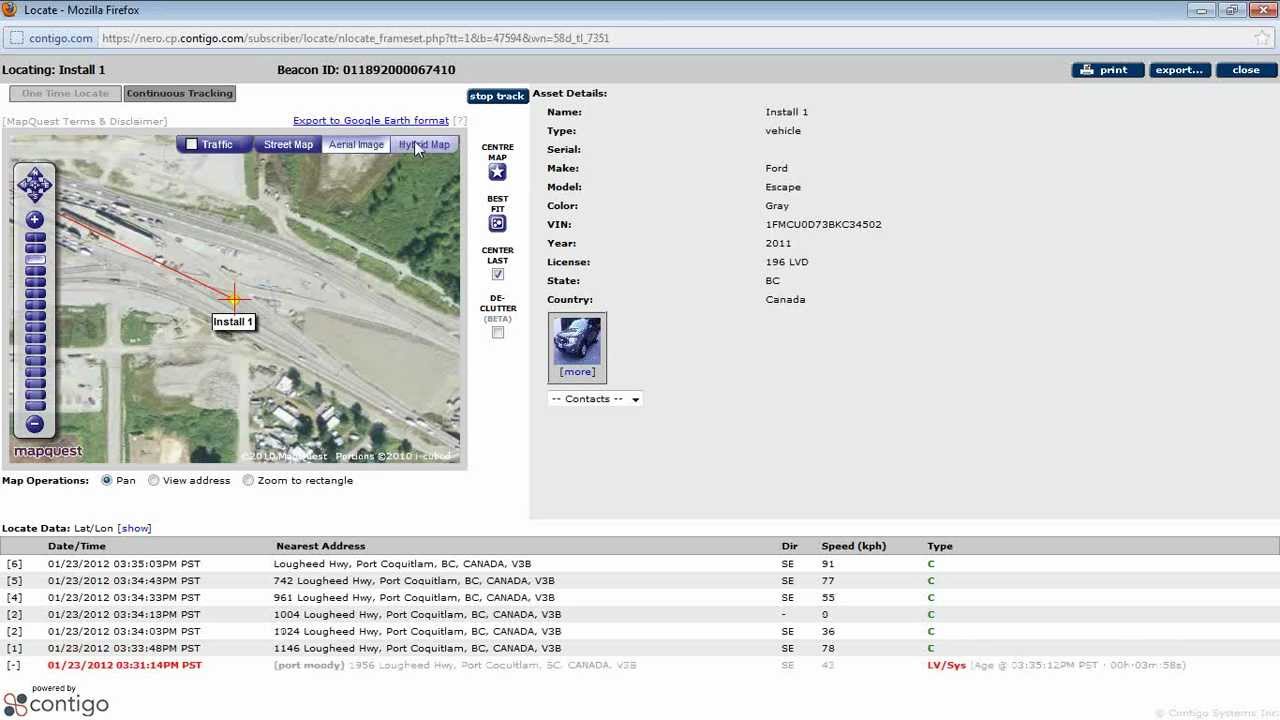Switch to Aerial Image view
Screen dimensions: 1280x720
tap(356, 145)
